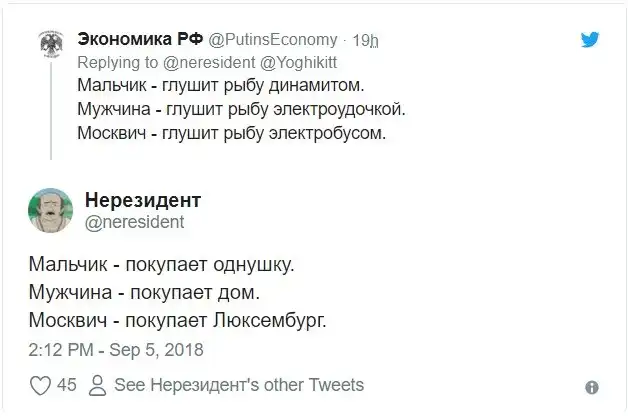This screenshot has width=628, height=419.
Task: Open the 19h timestamp of the parent tweet
Action: click(x=366, y=41)
